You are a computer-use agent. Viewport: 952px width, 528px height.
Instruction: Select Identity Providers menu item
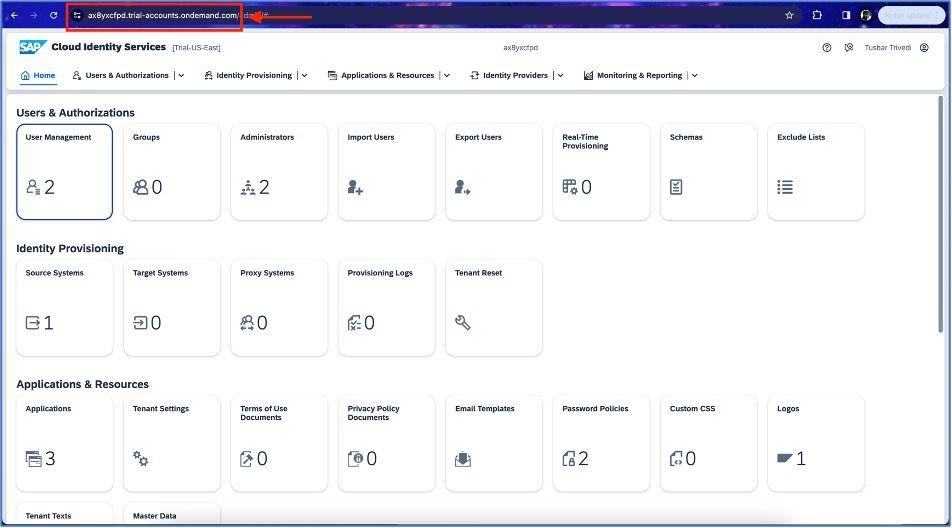[x=509, y=75]
